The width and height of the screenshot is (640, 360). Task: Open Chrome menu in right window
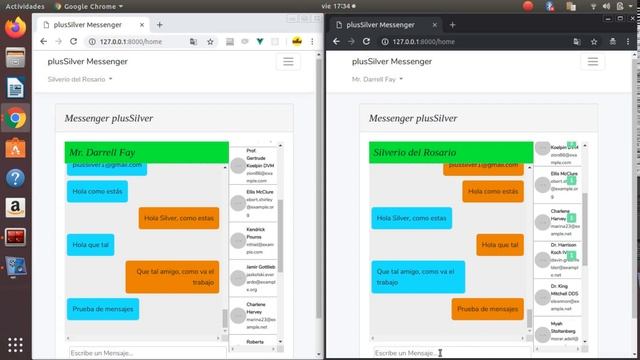tap(628, 42)
